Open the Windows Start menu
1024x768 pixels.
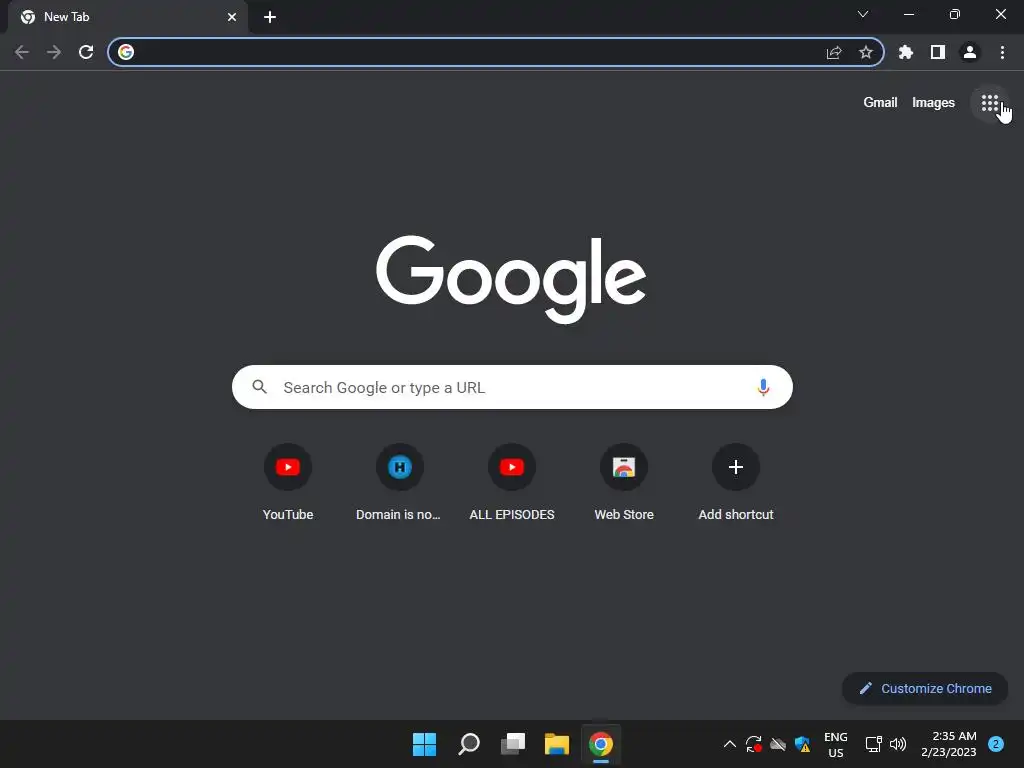[x=424, y=744]
